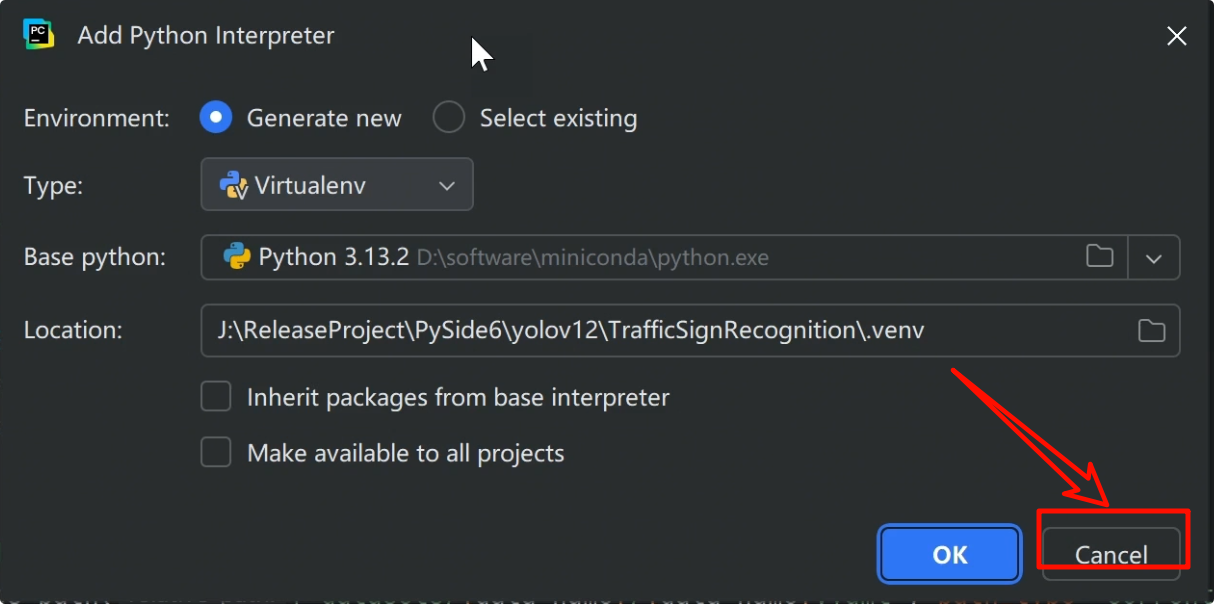Click the Cancel button

tap(1111, 554)
